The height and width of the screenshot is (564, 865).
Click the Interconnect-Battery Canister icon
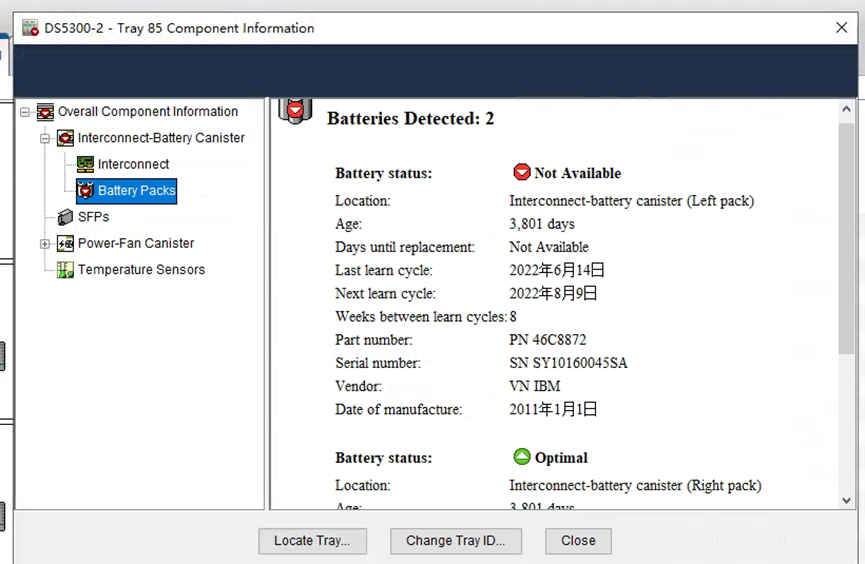(x=65, y=138)
